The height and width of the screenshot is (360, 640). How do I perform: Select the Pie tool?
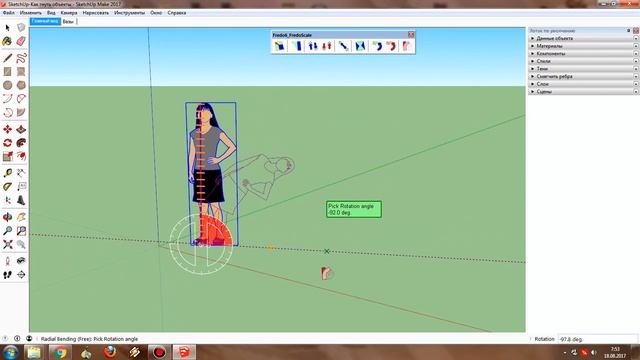pos(21,112)
